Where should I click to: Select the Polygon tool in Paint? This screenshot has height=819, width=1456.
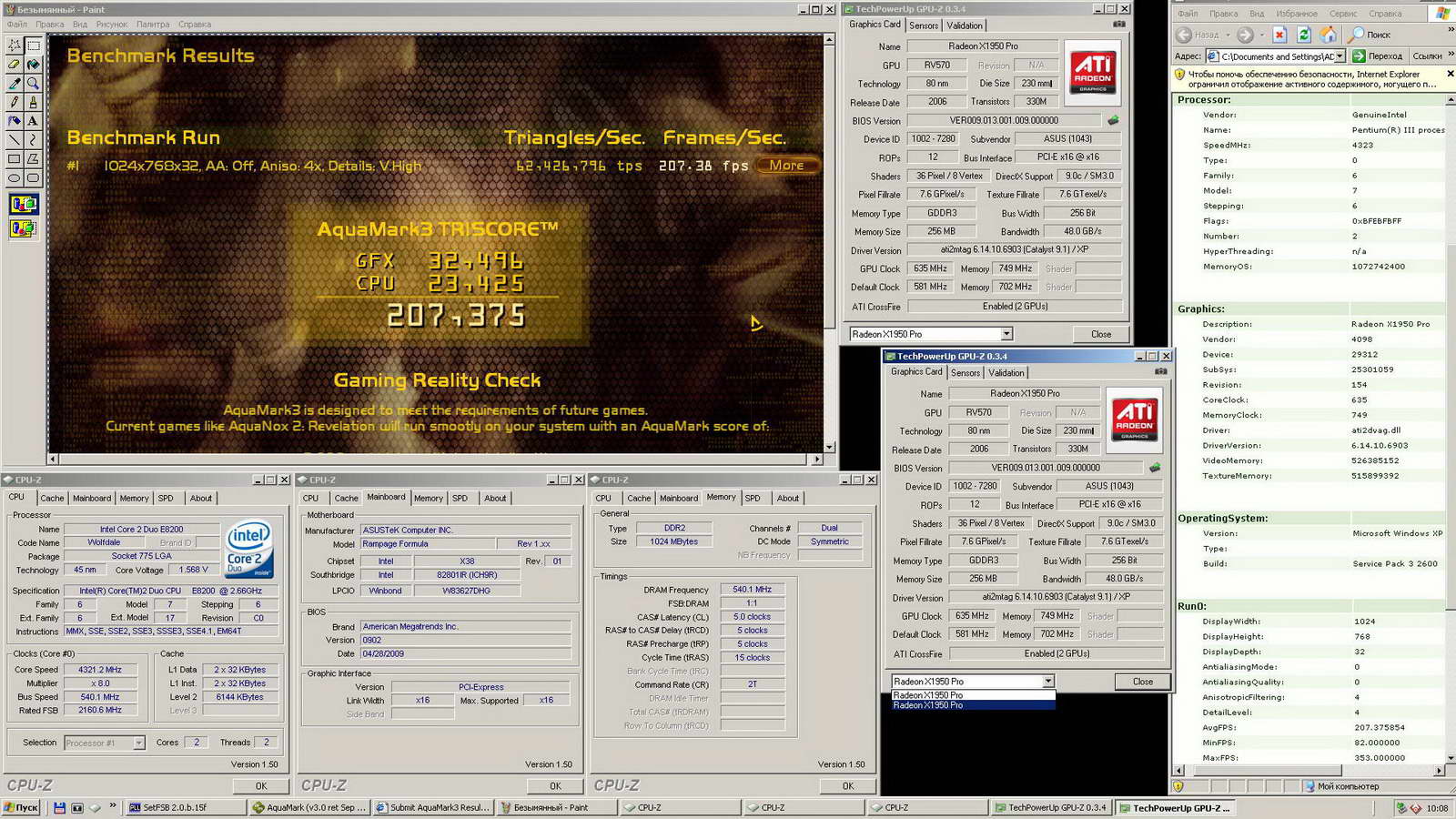(34, 159)
